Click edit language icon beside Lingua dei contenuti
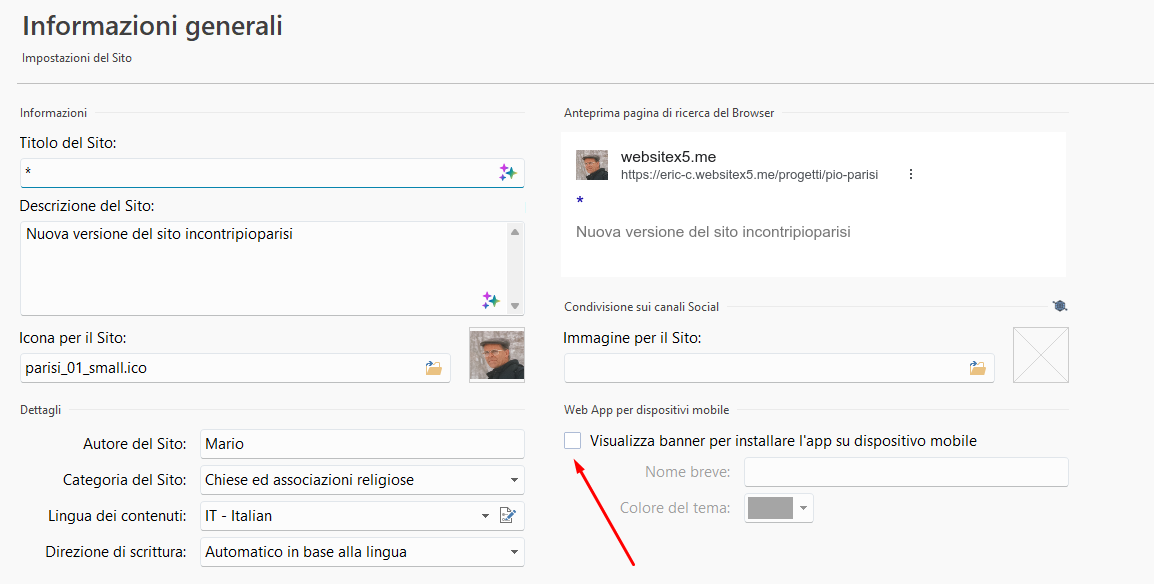The width and height of the screenshot is (1154, 584). (x=508, y=516)
